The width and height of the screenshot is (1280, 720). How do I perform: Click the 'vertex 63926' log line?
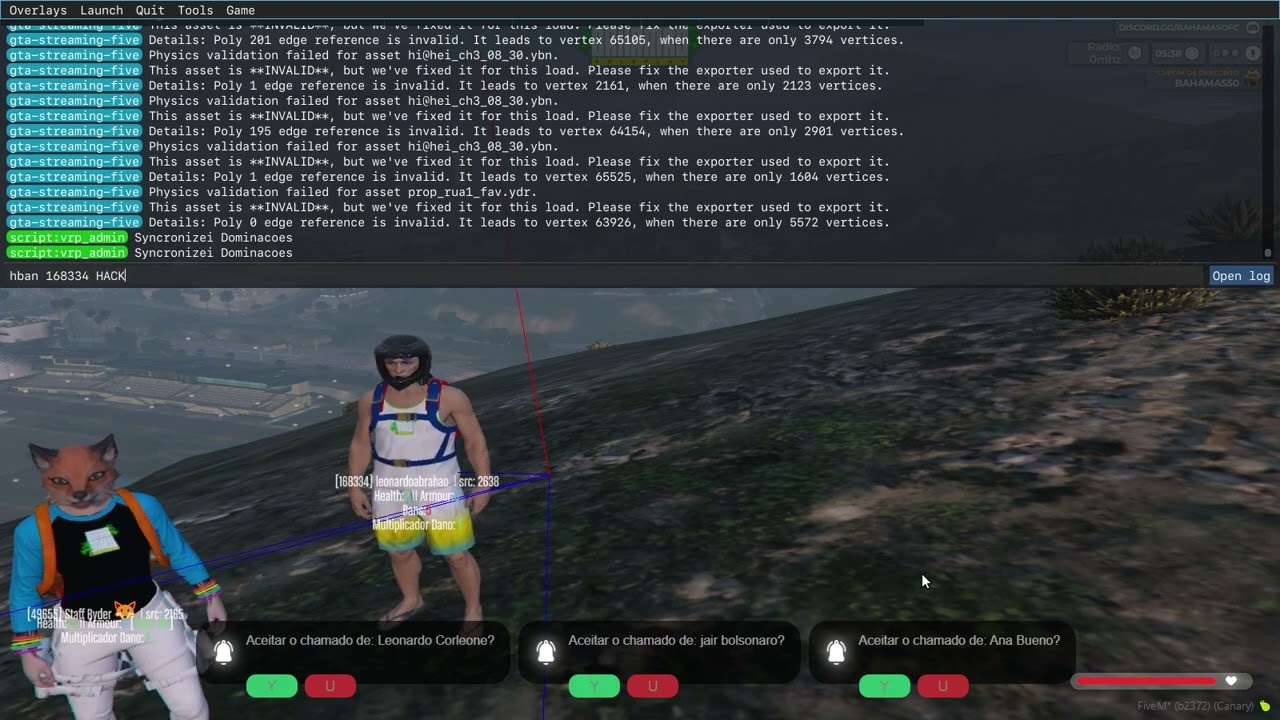point(519,222)
